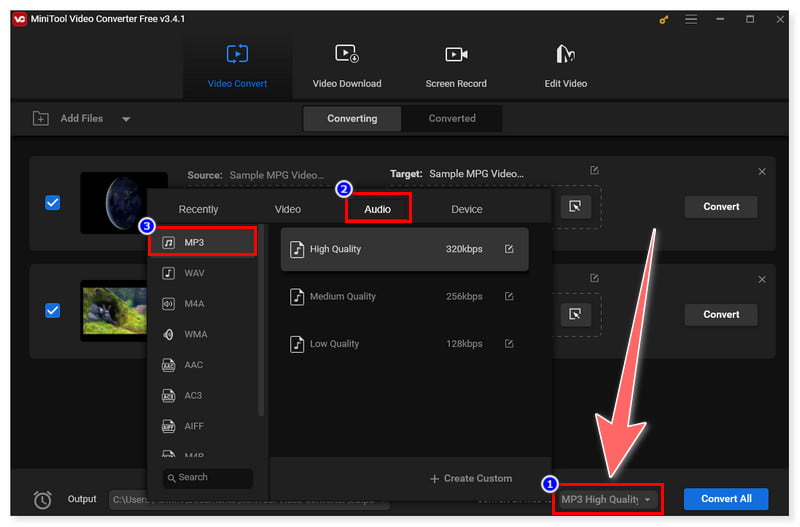800x527 pixels.
Task: Open the MP3 High Quality format dropdown
Action: tap(606, 499)
